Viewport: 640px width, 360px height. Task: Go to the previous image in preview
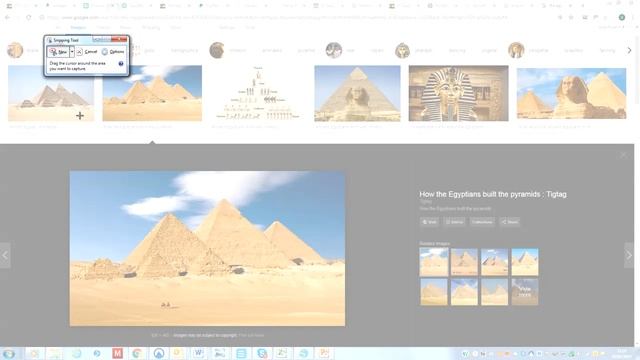tap(5, 255)
